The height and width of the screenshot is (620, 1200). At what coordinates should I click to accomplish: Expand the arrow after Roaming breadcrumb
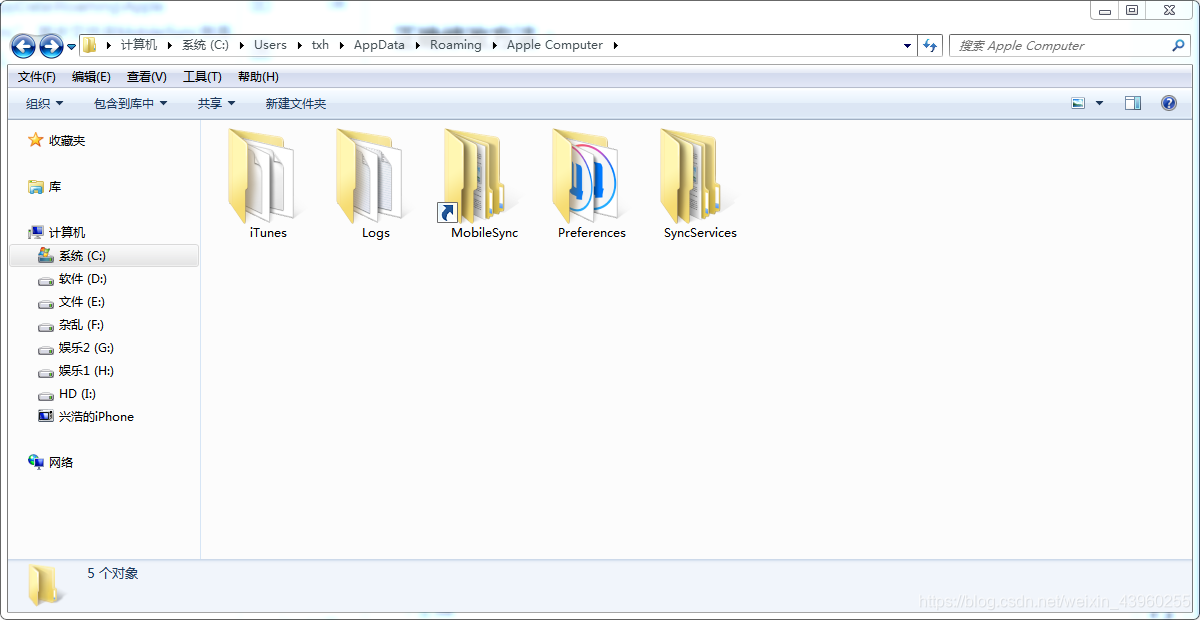(x=494, y=45)
